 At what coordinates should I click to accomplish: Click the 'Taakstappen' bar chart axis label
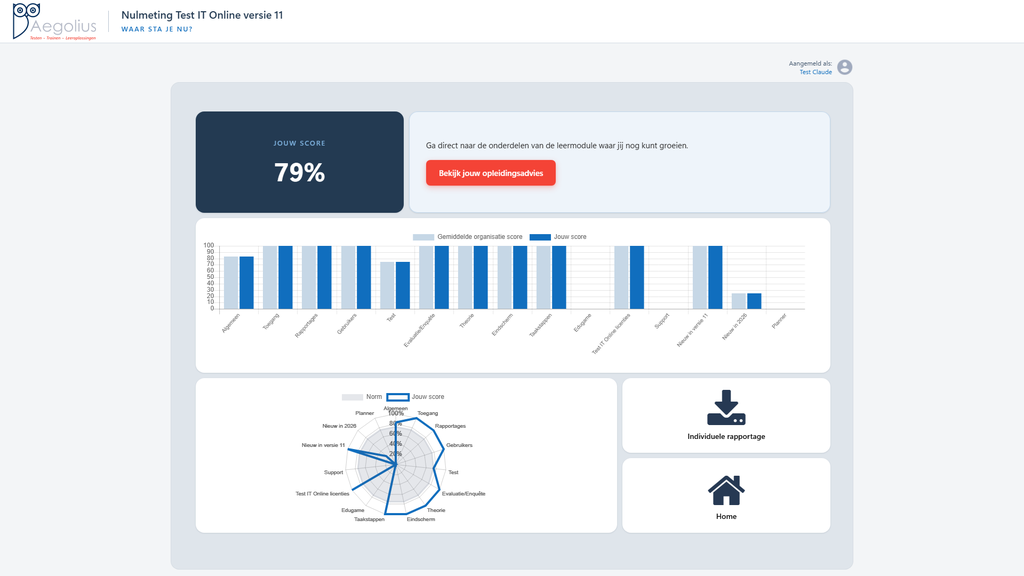pyautogui.click(x=541, y=325)
